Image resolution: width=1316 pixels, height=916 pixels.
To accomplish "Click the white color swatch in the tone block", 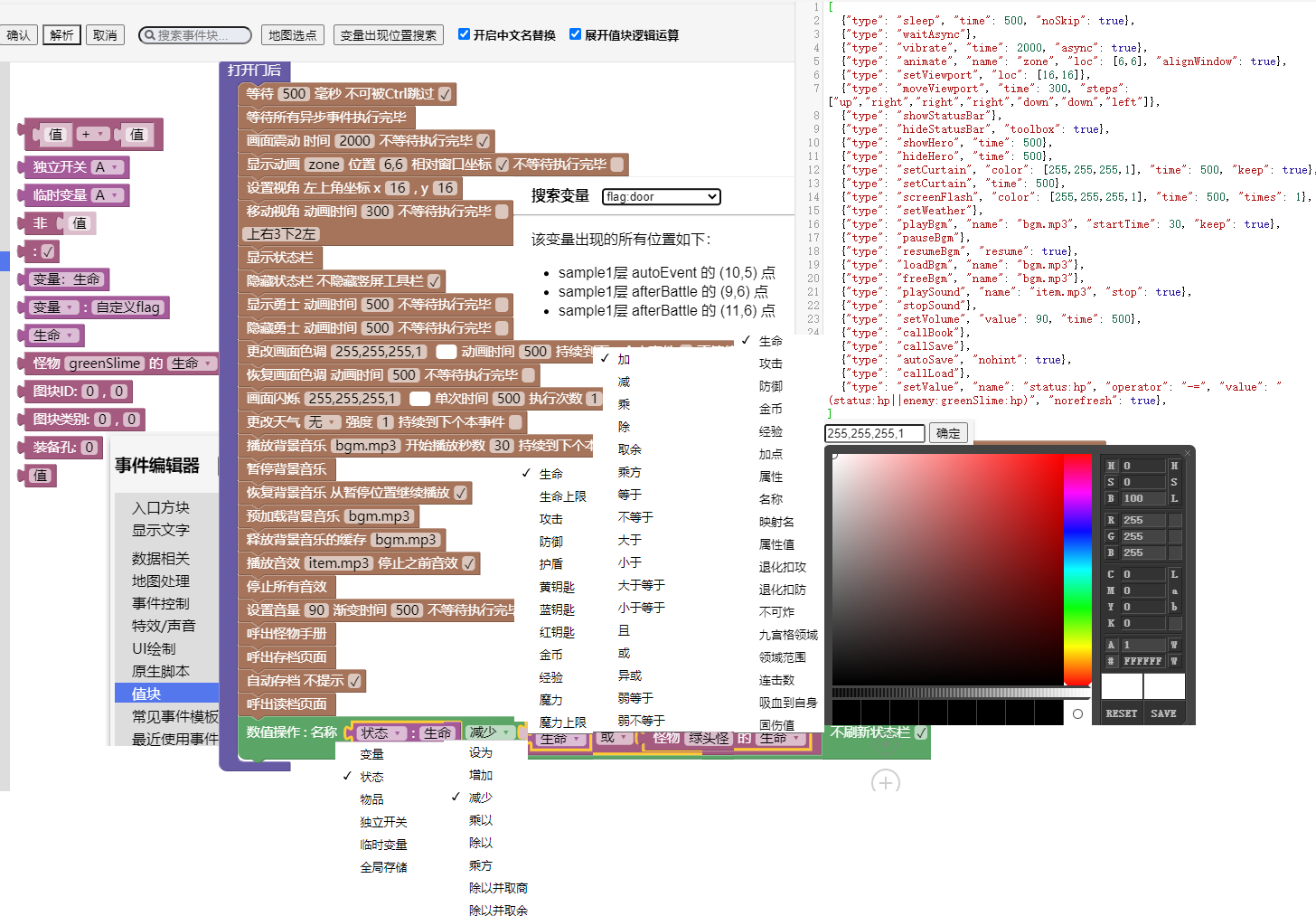I will [x=446, y=352].
